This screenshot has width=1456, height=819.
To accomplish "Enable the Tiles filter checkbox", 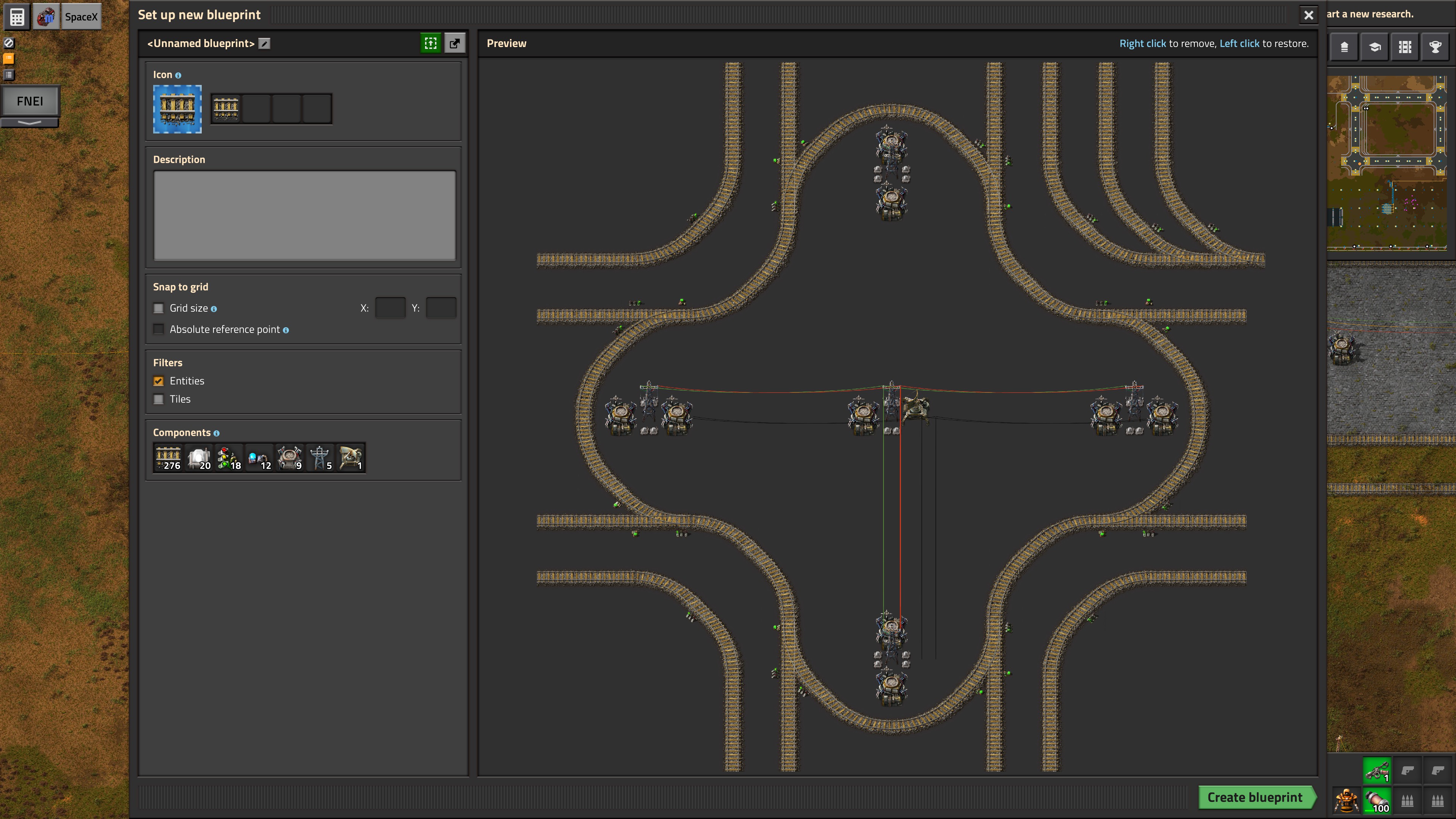I will click(x=159, y=399).
